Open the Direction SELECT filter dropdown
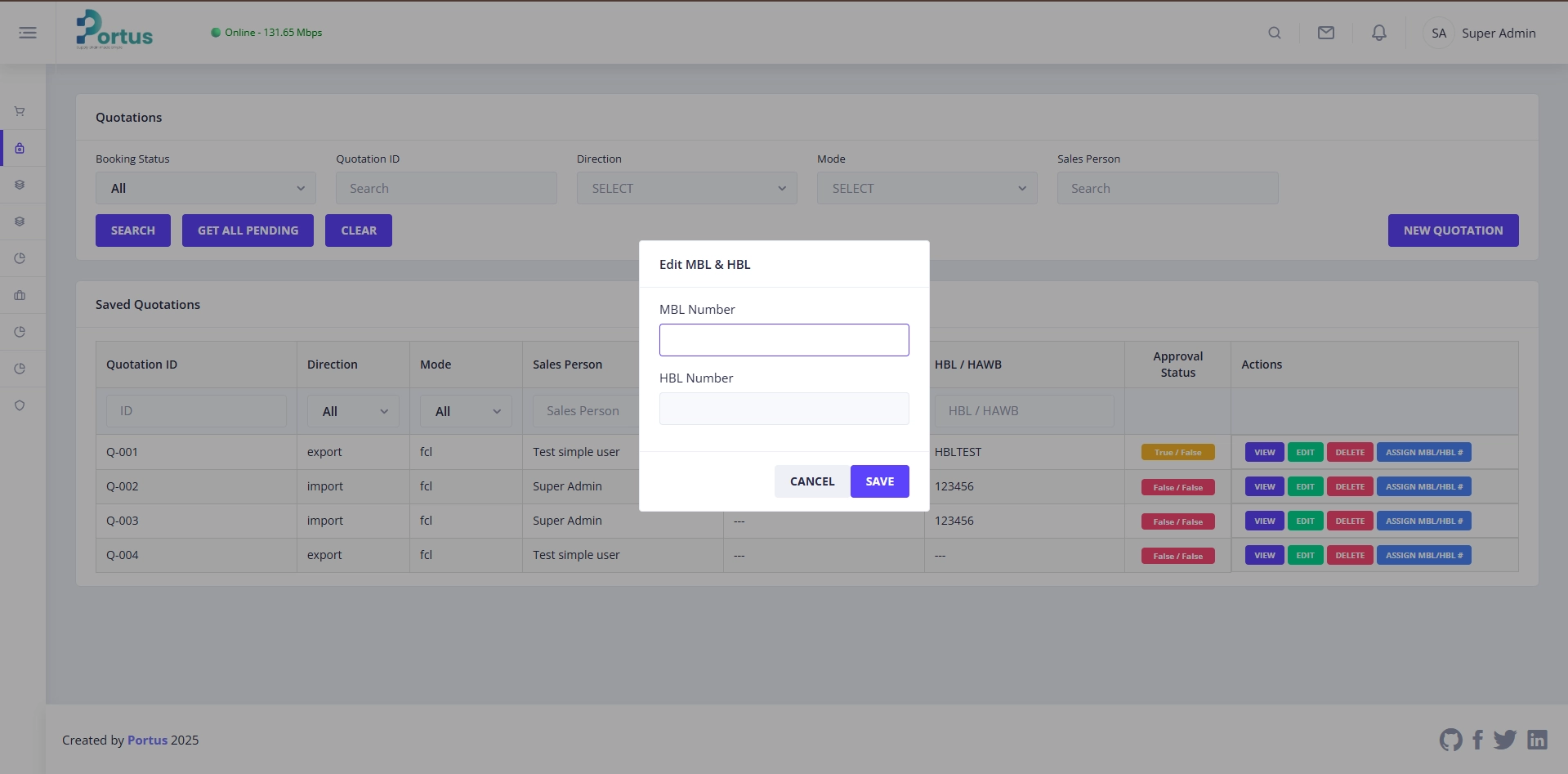Image resolution: width=1568 pixels, height=774 pixels. click(686, 188)
